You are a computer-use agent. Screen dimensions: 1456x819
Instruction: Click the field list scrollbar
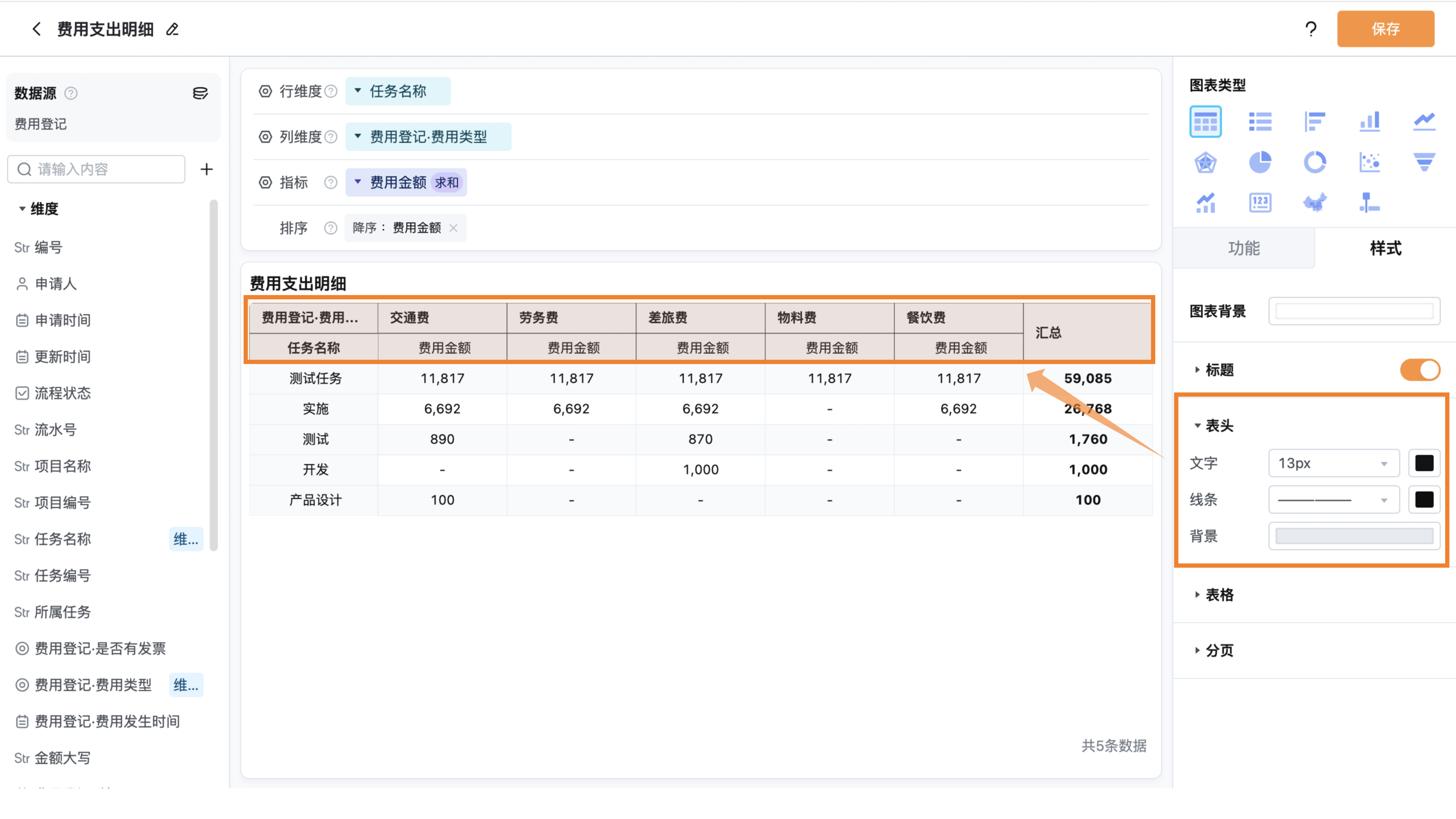point(214,375)
